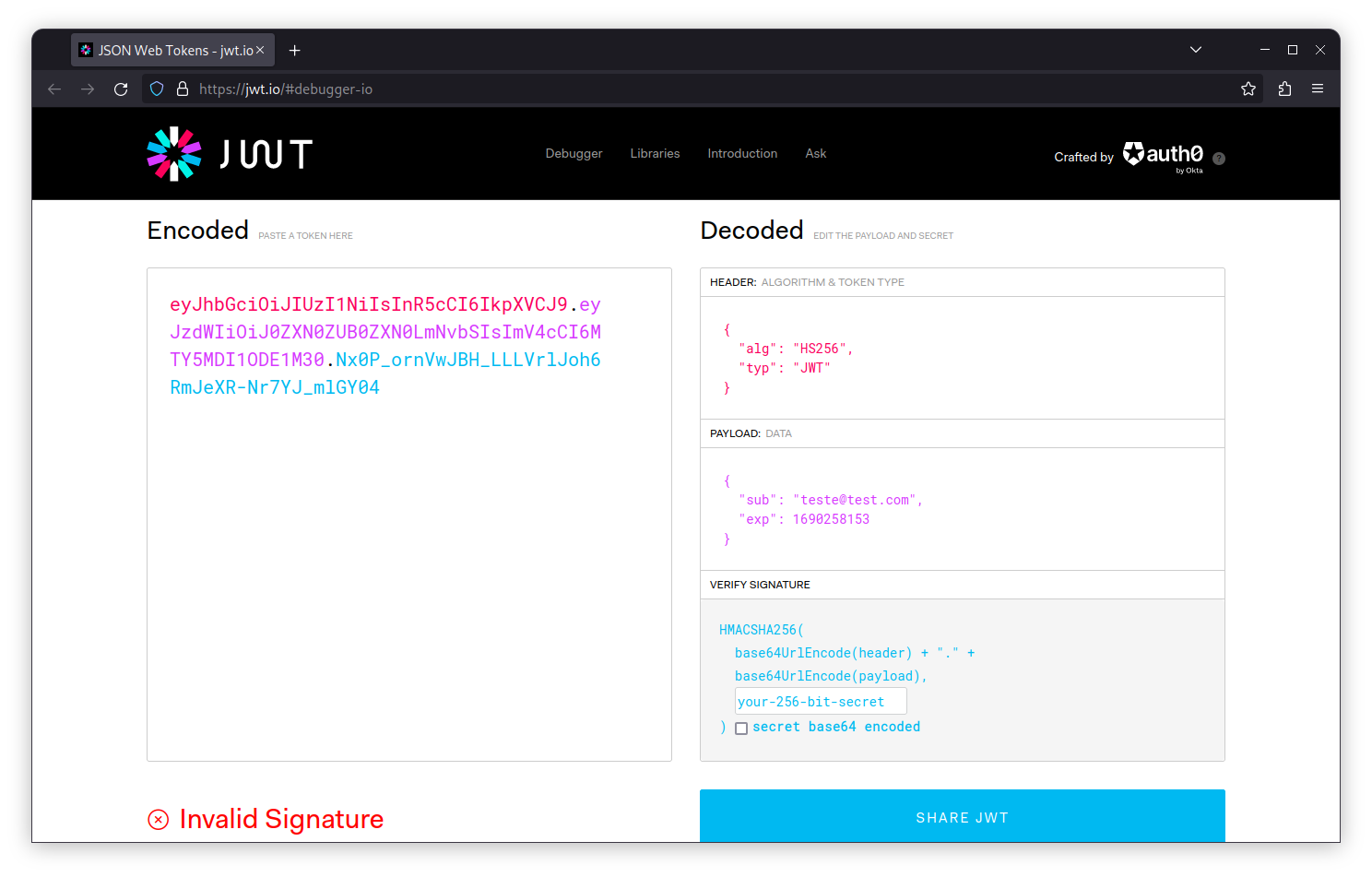Open the Firefox hamburger application menu

(x=1318, y=89)
